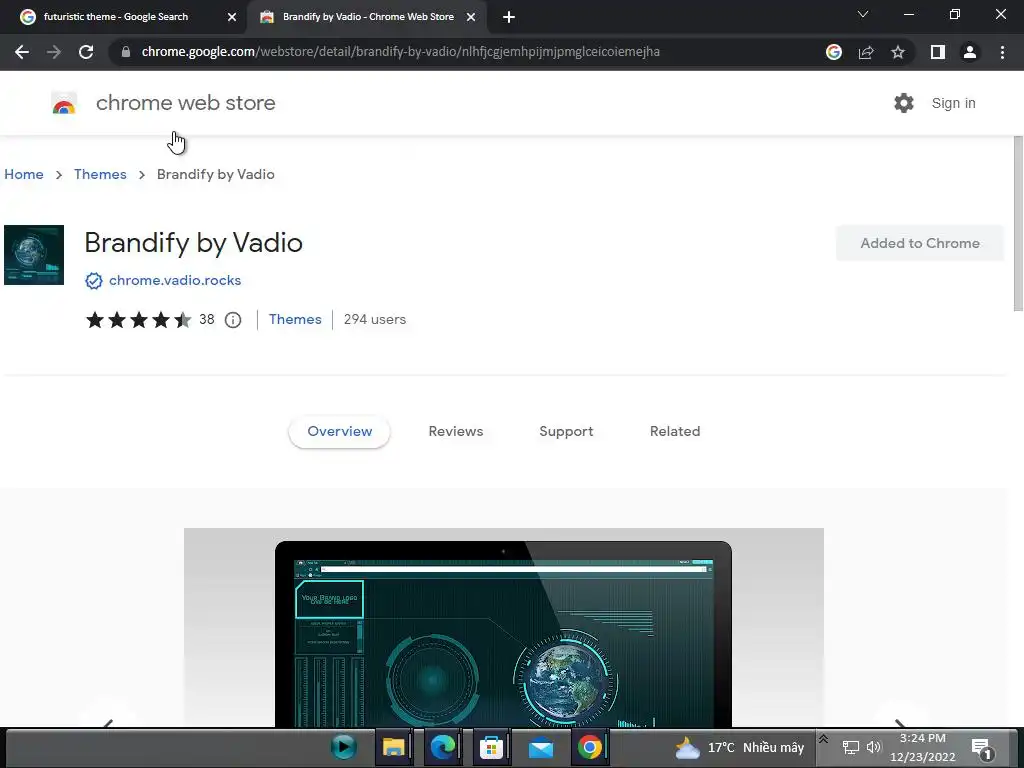Image resolution: width=1024 pixels, height=768 pixels.
Task: Open network status tray icon
Action: (850, 748)
